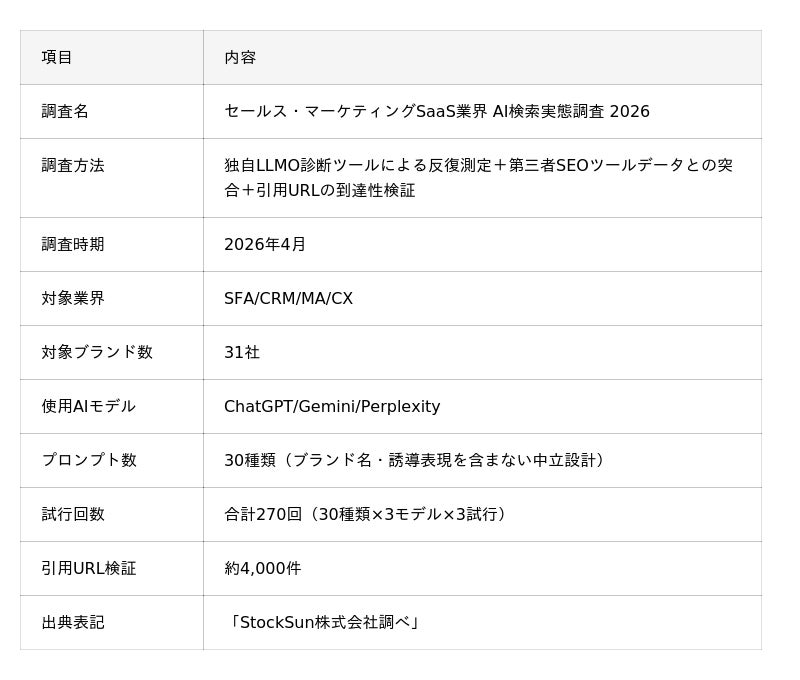Click the survey title ending in 2026
Viewport: 800px width, 680px height.
tap(436, 111)
